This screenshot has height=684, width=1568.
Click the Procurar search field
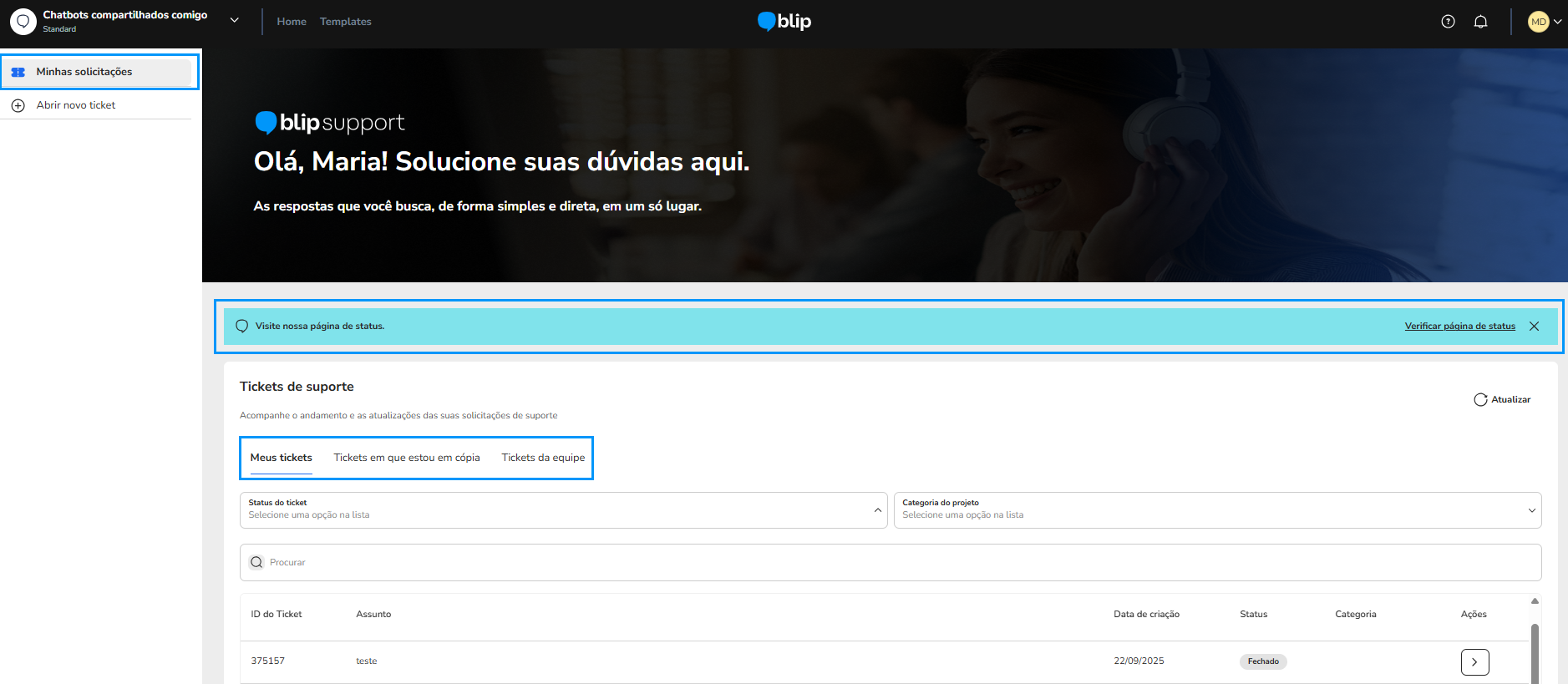pyautogui.click(x=891, y=563)
